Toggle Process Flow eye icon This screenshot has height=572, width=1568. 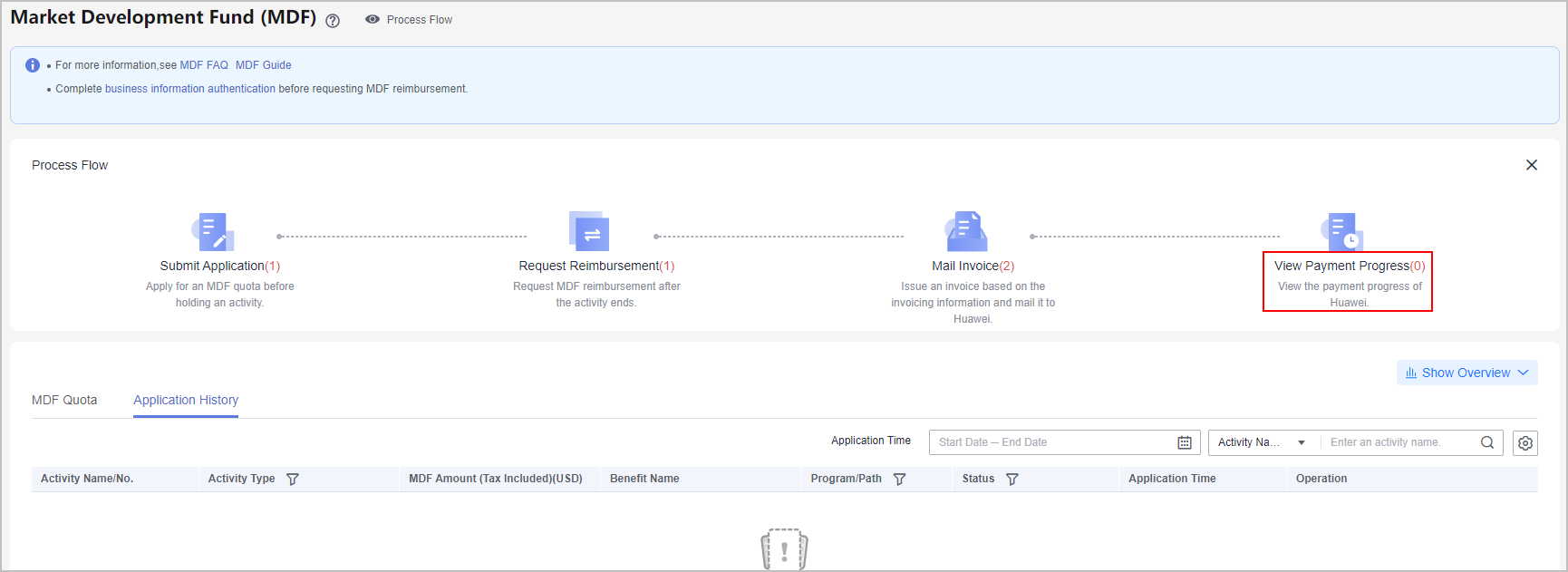pos(372,19)
